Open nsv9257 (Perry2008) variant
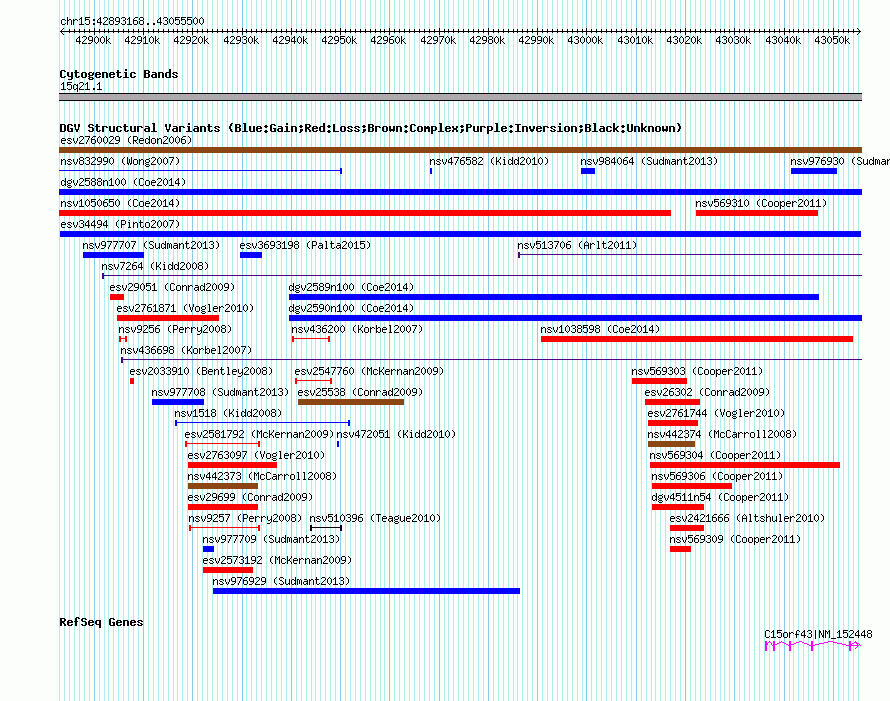This screenshot has height=701, width=890. pos(225,528)
